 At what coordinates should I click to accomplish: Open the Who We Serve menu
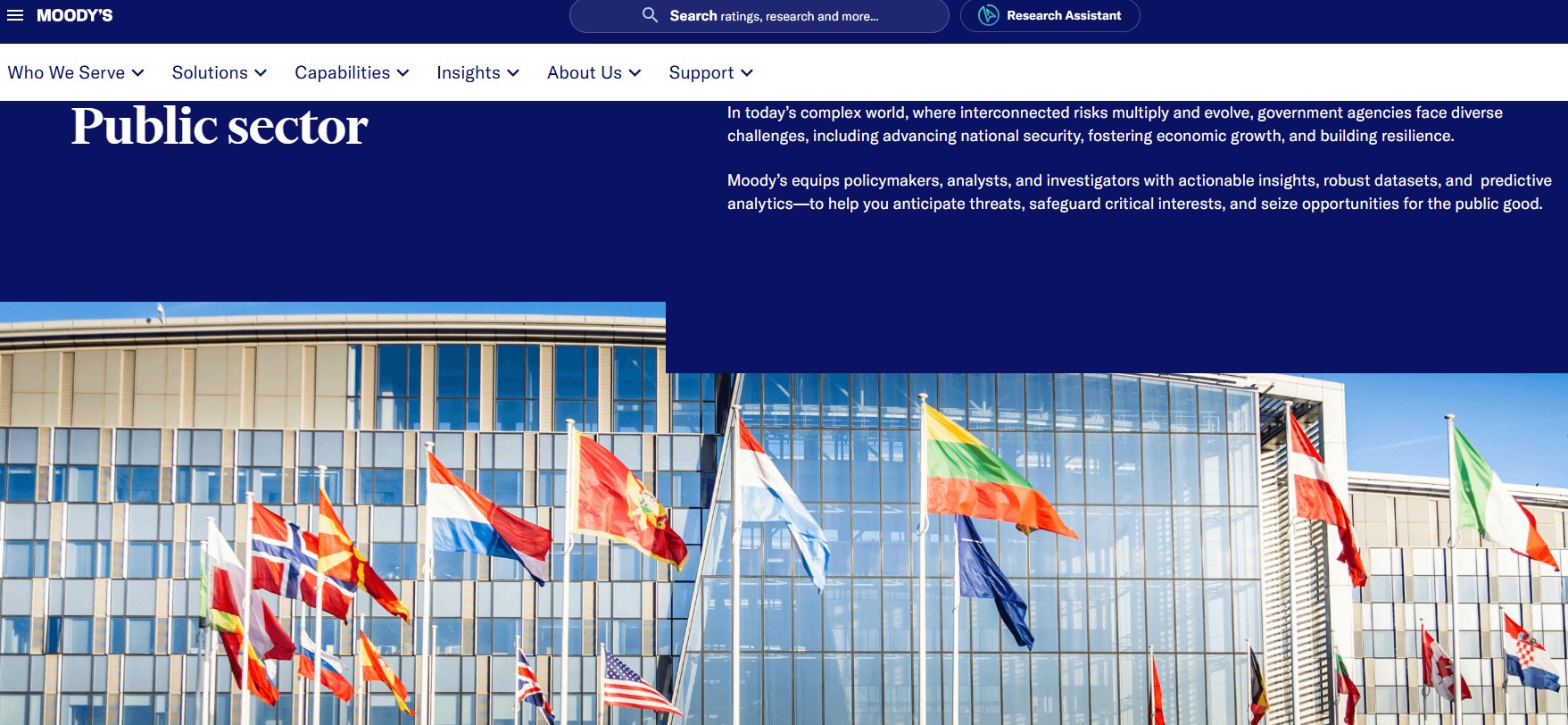click(66, 72)
